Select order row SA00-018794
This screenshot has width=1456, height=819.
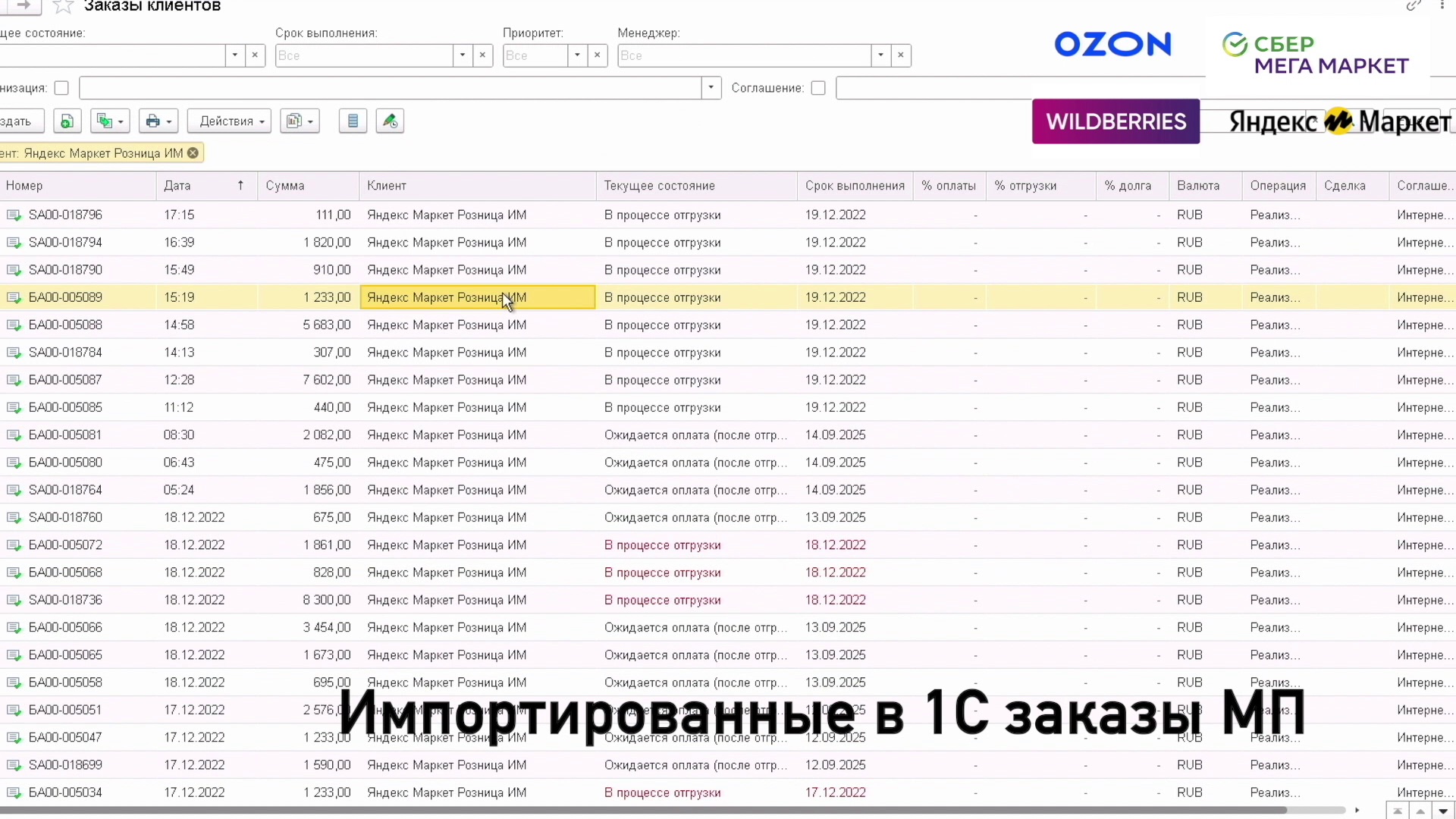[728, 243]
